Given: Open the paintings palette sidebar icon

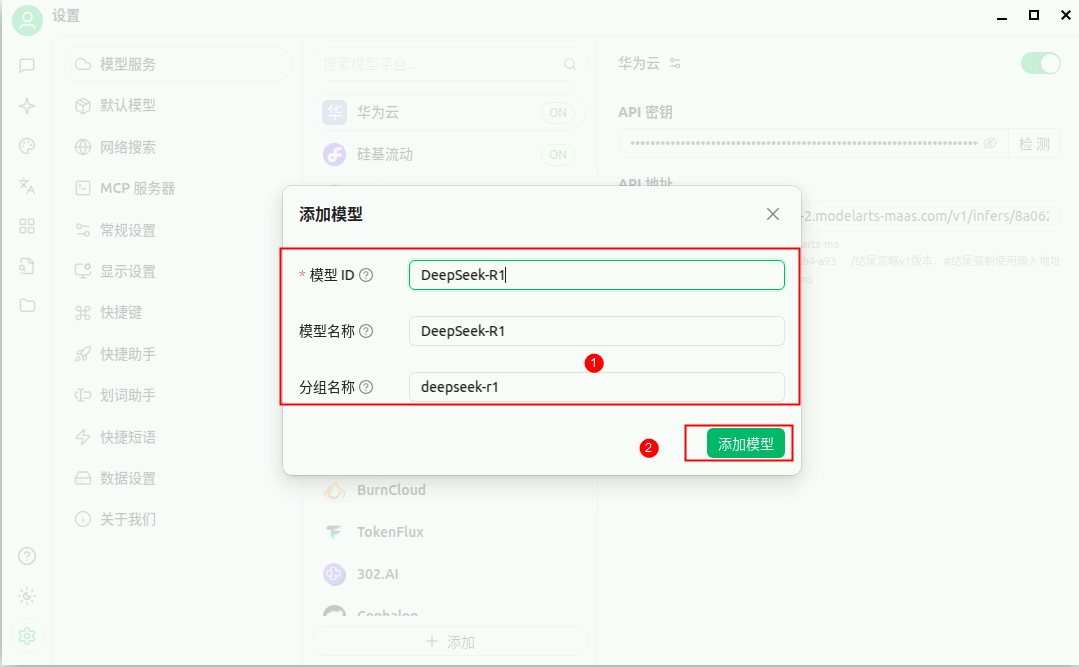Looking at the screenshot, I should [x=27, y=146].
